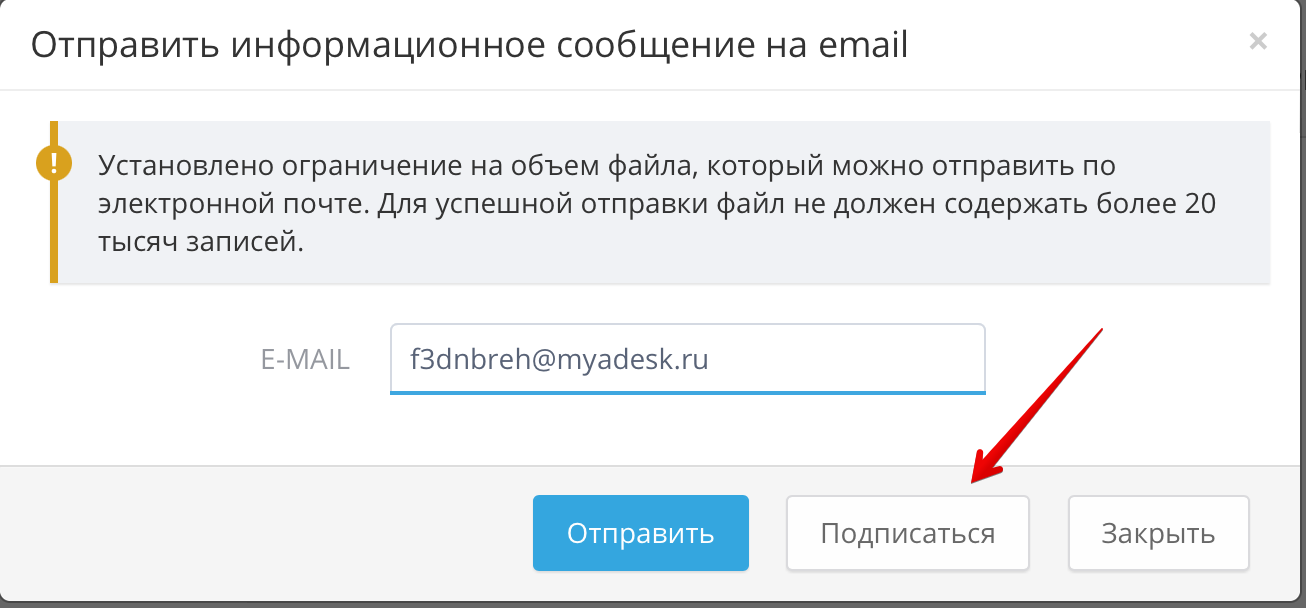Click the orange vertical bar of warning box
This screenshot has width=1306, height=608.
click(x=54, y=203)
